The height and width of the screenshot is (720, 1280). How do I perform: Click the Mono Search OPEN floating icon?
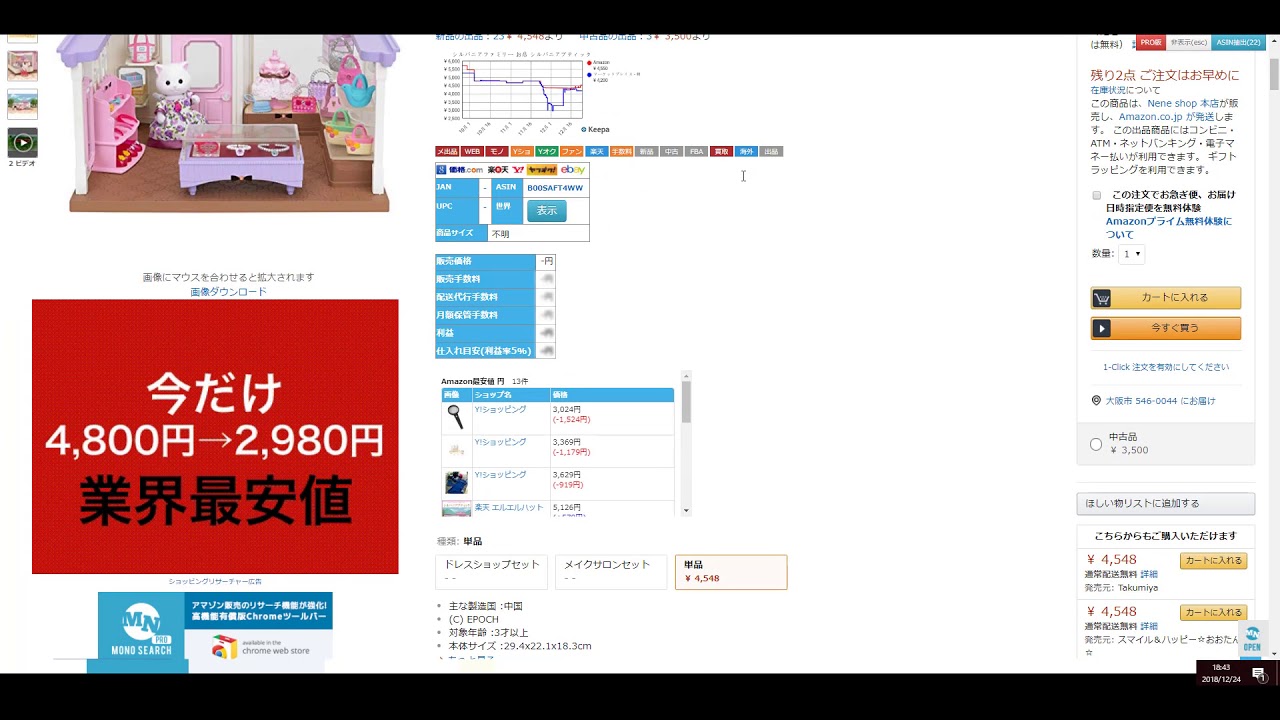click(1252, 639)
